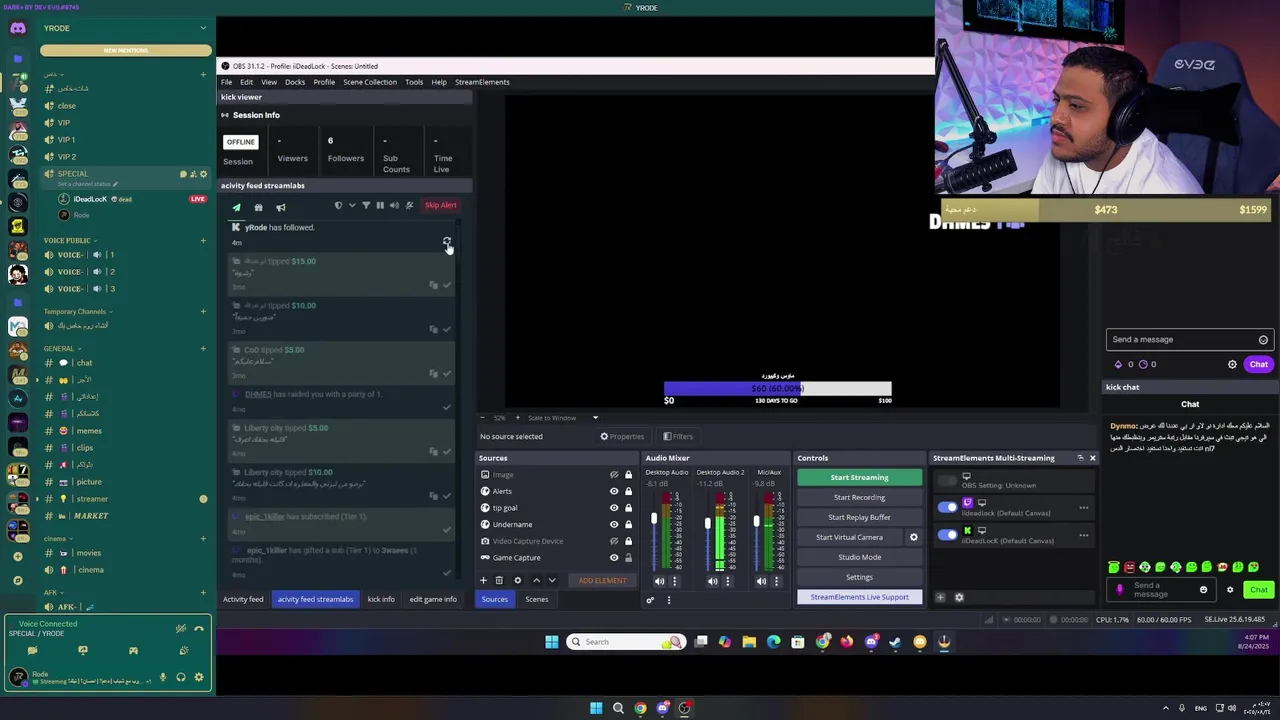Click Start Replay Buffer button

(859, 517)
